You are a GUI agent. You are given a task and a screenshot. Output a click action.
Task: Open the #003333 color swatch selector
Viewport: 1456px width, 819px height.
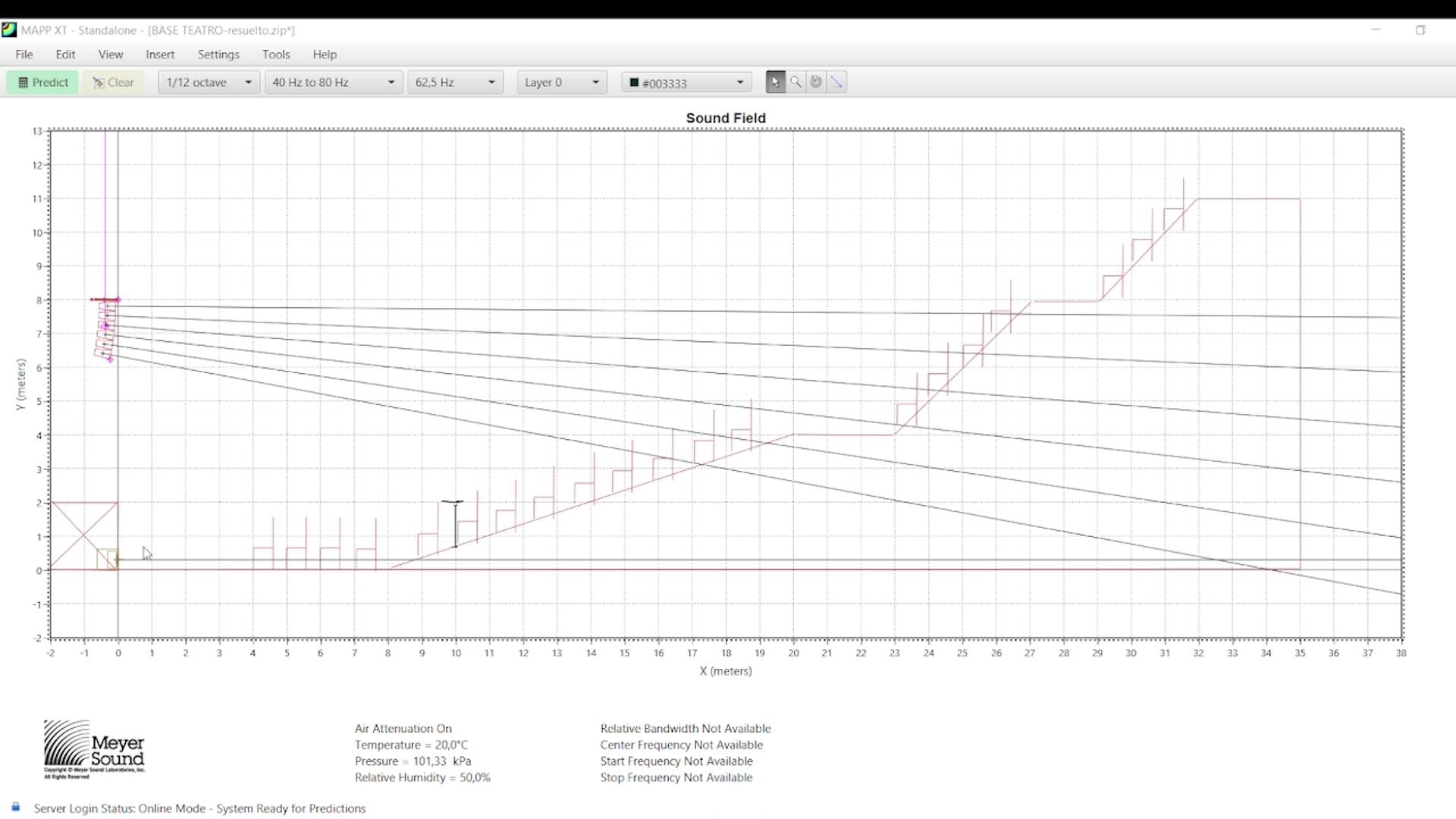686,82
